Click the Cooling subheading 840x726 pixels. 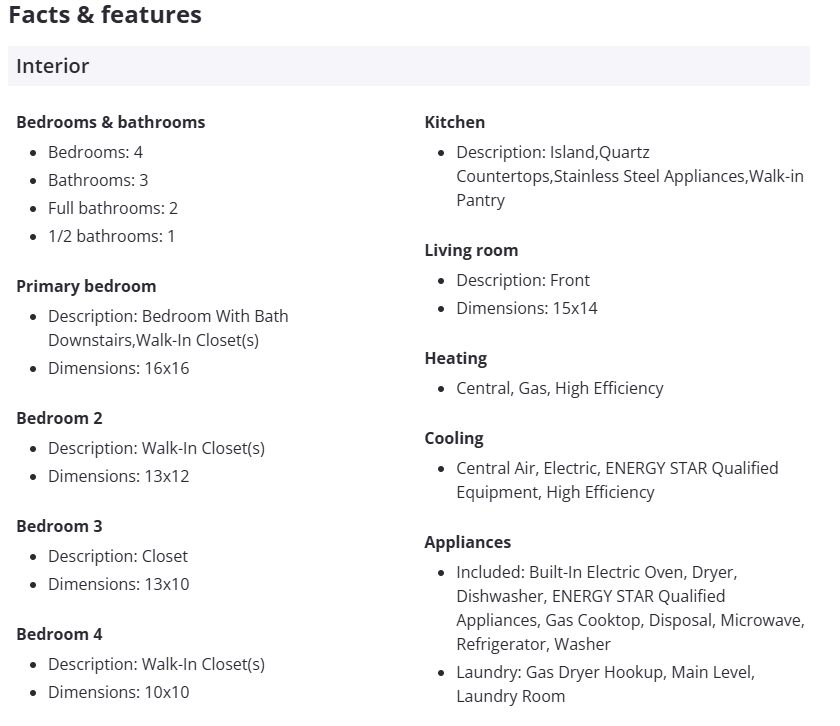(x=453, y=438)
